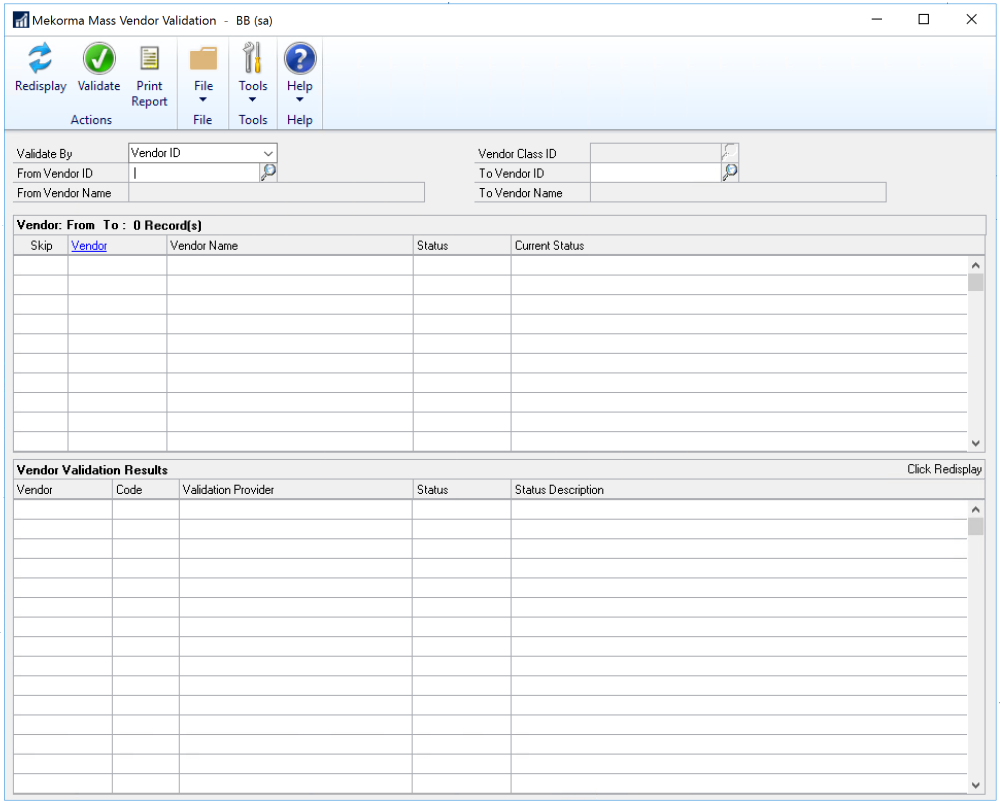Open the Help question mark icon
This screenshot has height=802, width=1000.
point(300,59)
